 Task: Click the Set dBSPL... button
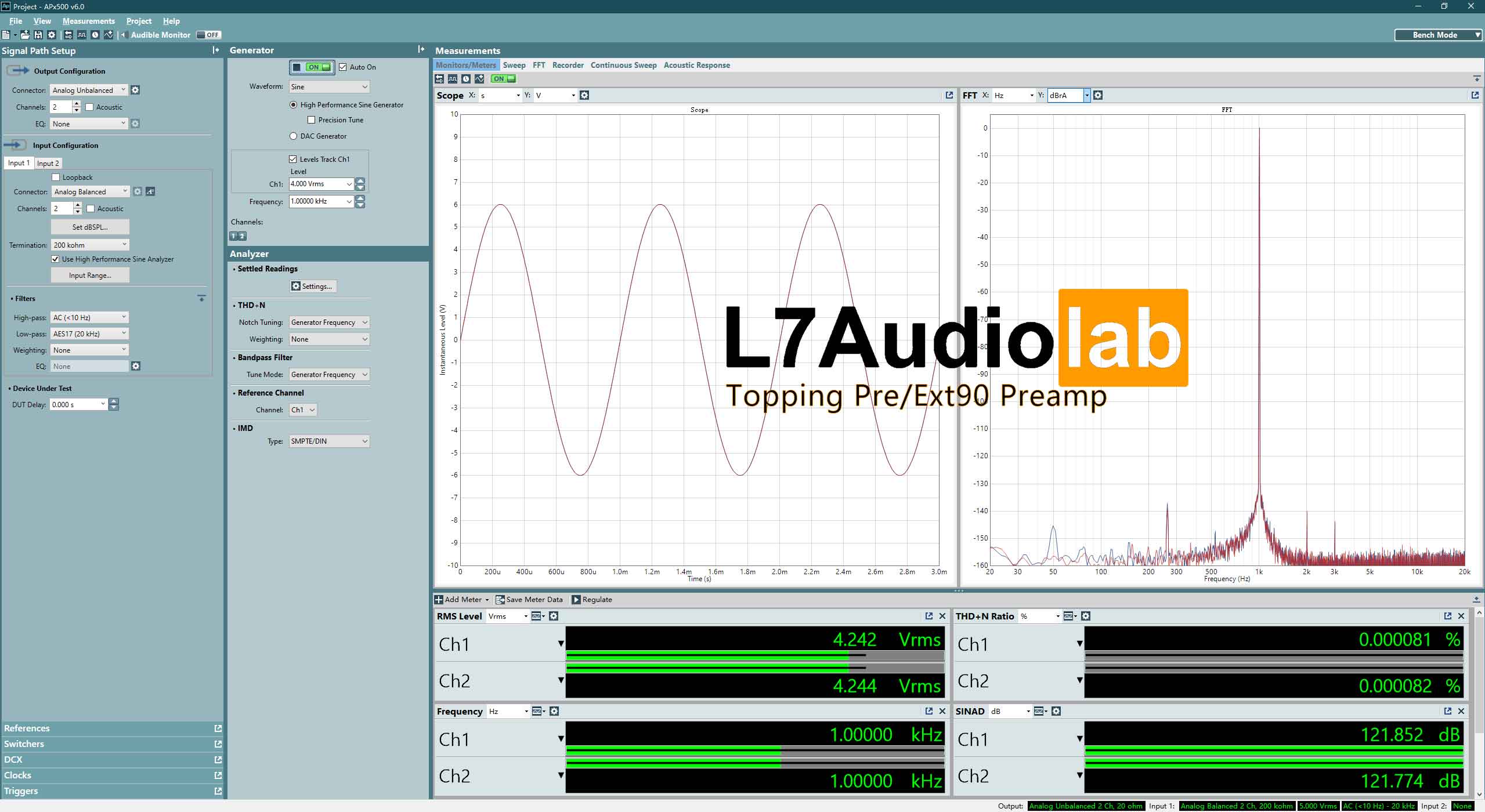(x=90, y=227)
